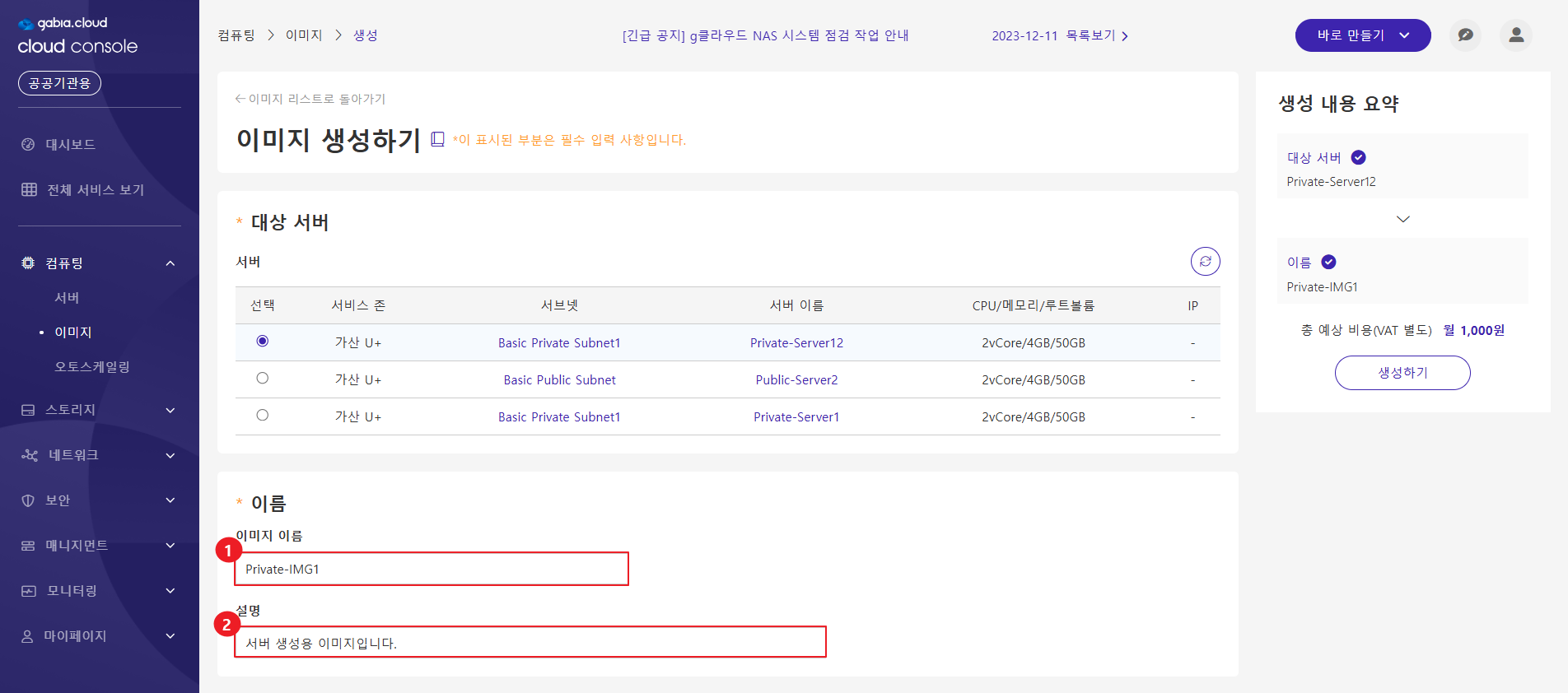Click the dashboard gauge icon in sidebar
Viewport: 1568px width, 693px height.
(x=28, y=145)
